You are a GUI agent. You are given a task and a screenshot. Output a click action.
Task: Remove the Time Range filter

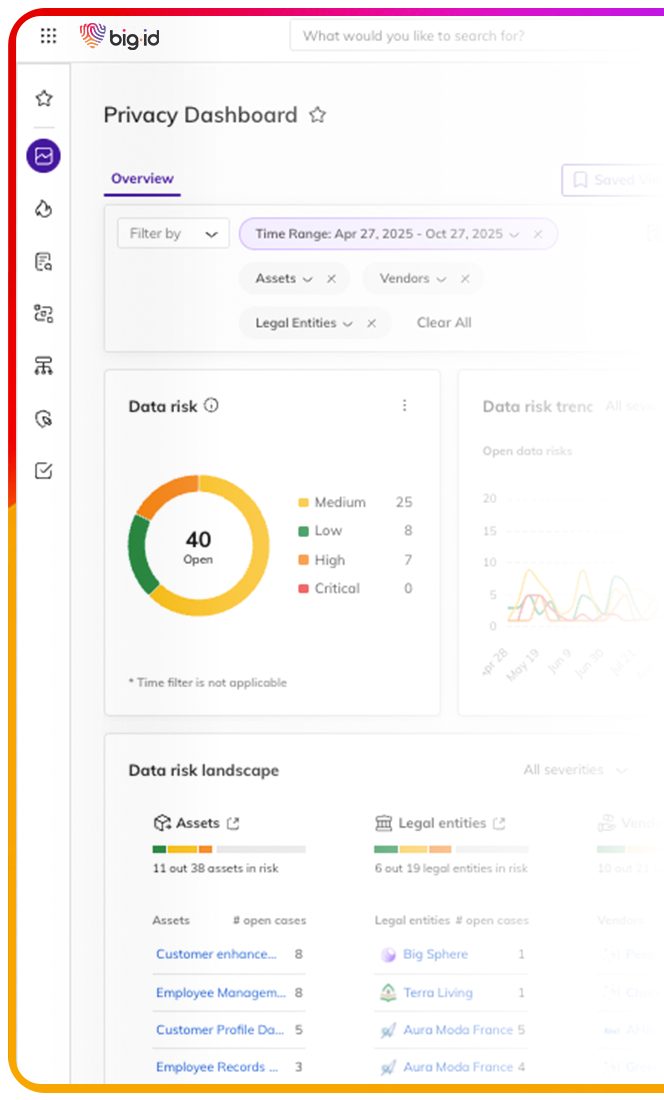point(538,234)
